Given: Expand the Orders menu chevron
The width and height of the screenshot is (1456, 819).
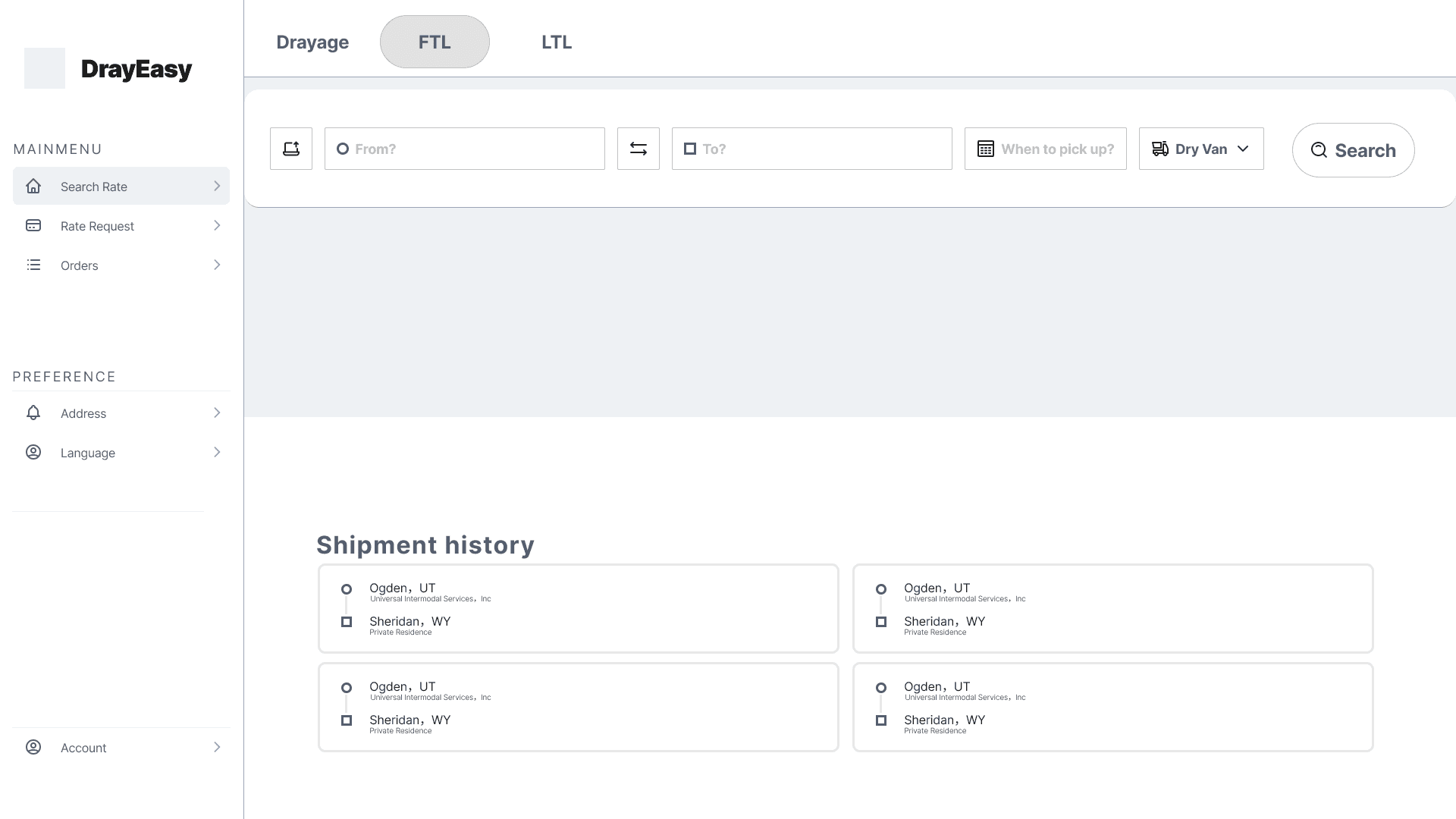Looking at the screenshot, I should click(x=217, y=265).
